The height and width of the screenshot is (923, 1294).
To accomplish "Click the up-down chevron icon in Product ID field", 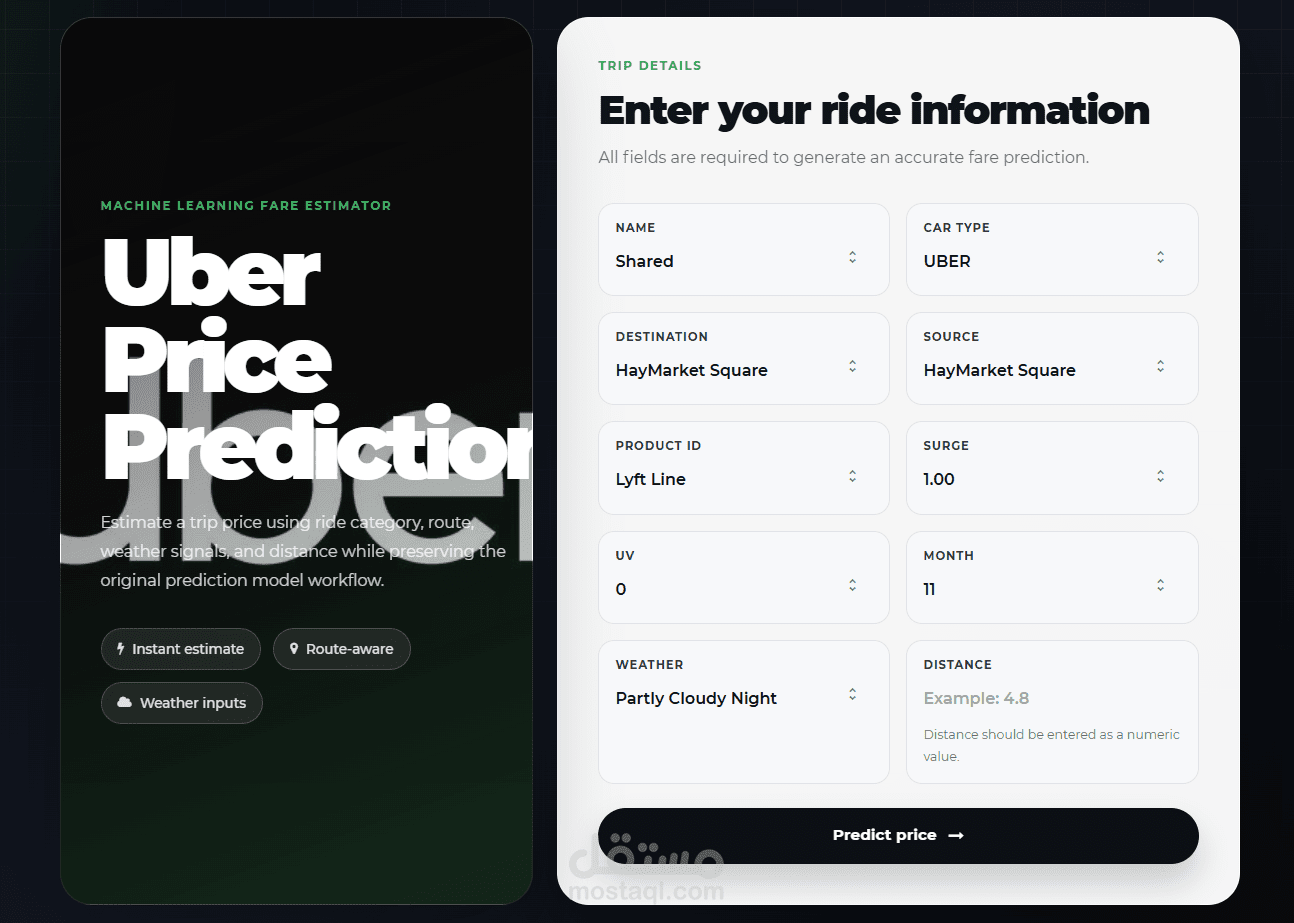I will (853, 476).
